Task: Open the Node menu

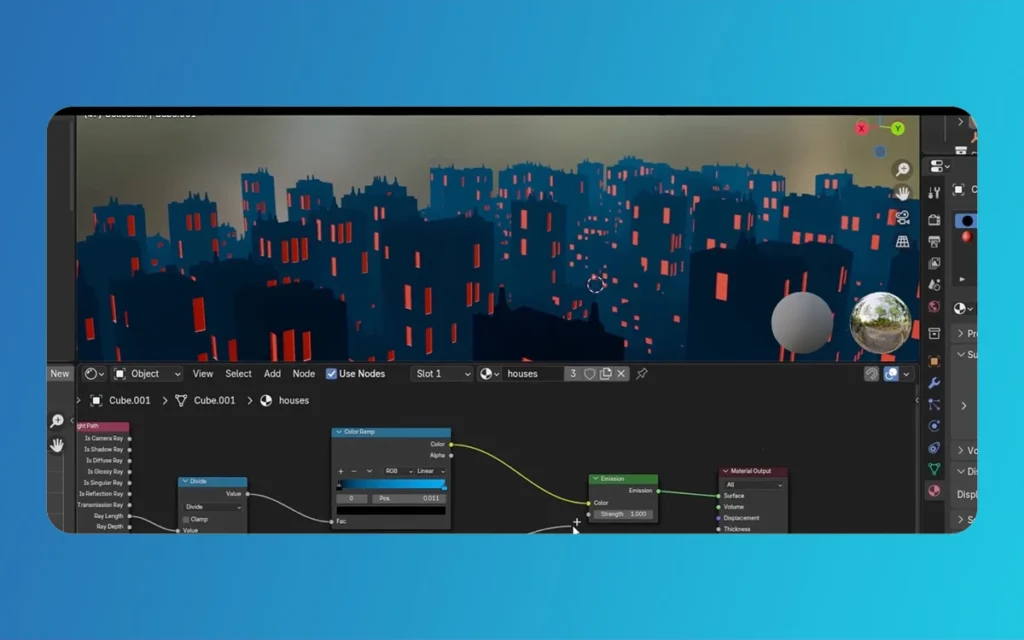Action: [304, 374]
